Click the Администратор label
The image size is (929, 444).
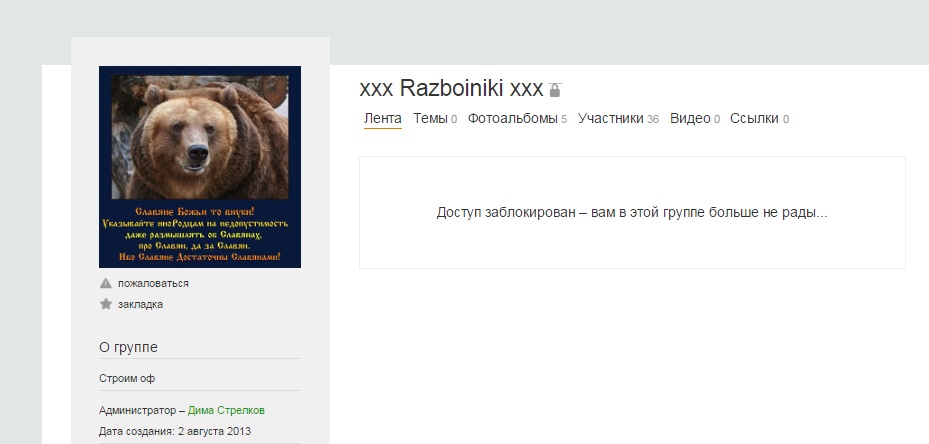click(x=137, y=410)
